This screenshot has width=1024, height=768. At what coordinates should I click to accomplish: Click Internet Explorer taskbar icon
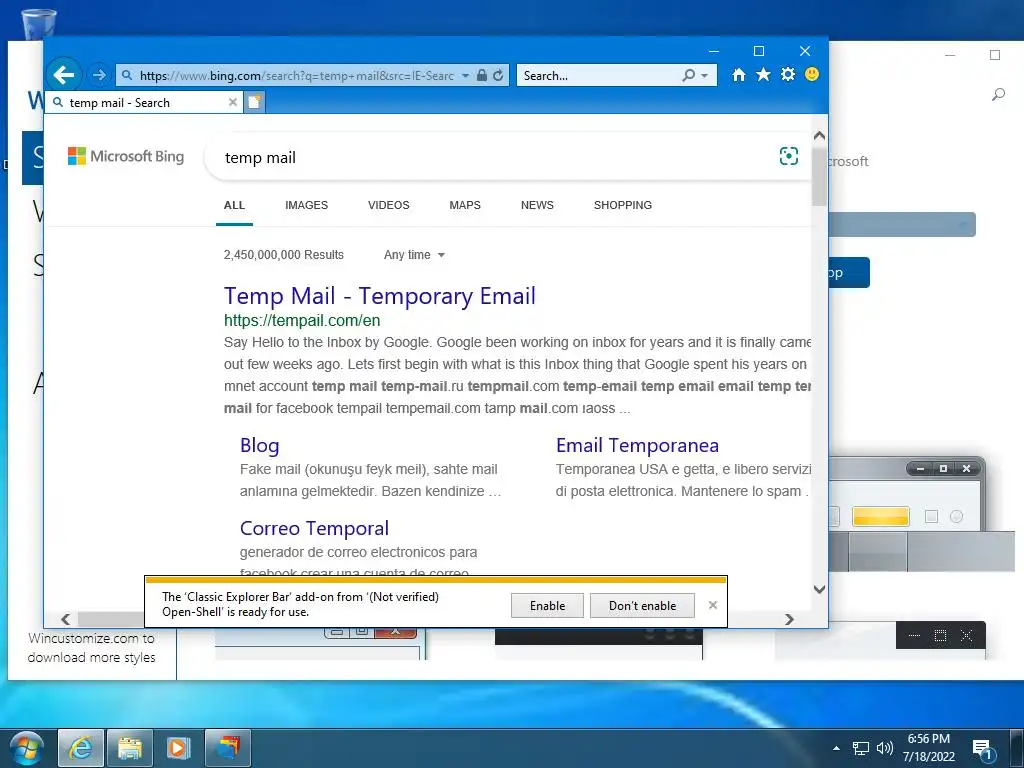coord(81,748)
